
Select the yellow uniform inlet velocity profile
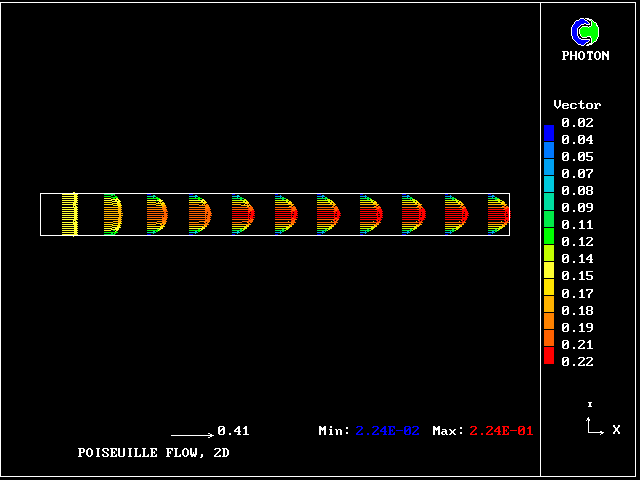[x=69, y=214]
